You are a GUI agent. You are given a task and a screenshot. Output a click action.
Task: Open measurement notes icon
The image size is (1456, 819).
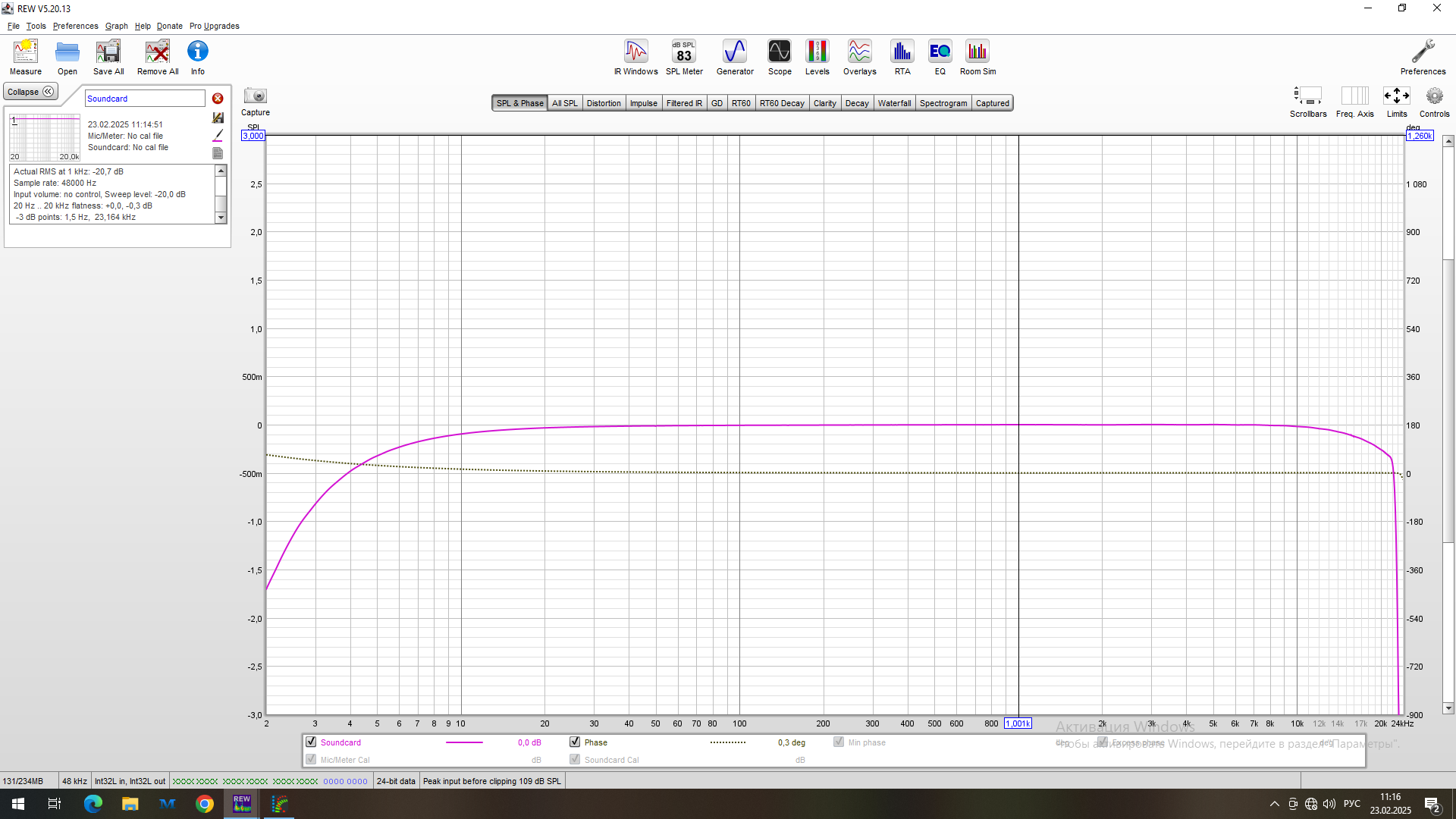click(218, 153)
